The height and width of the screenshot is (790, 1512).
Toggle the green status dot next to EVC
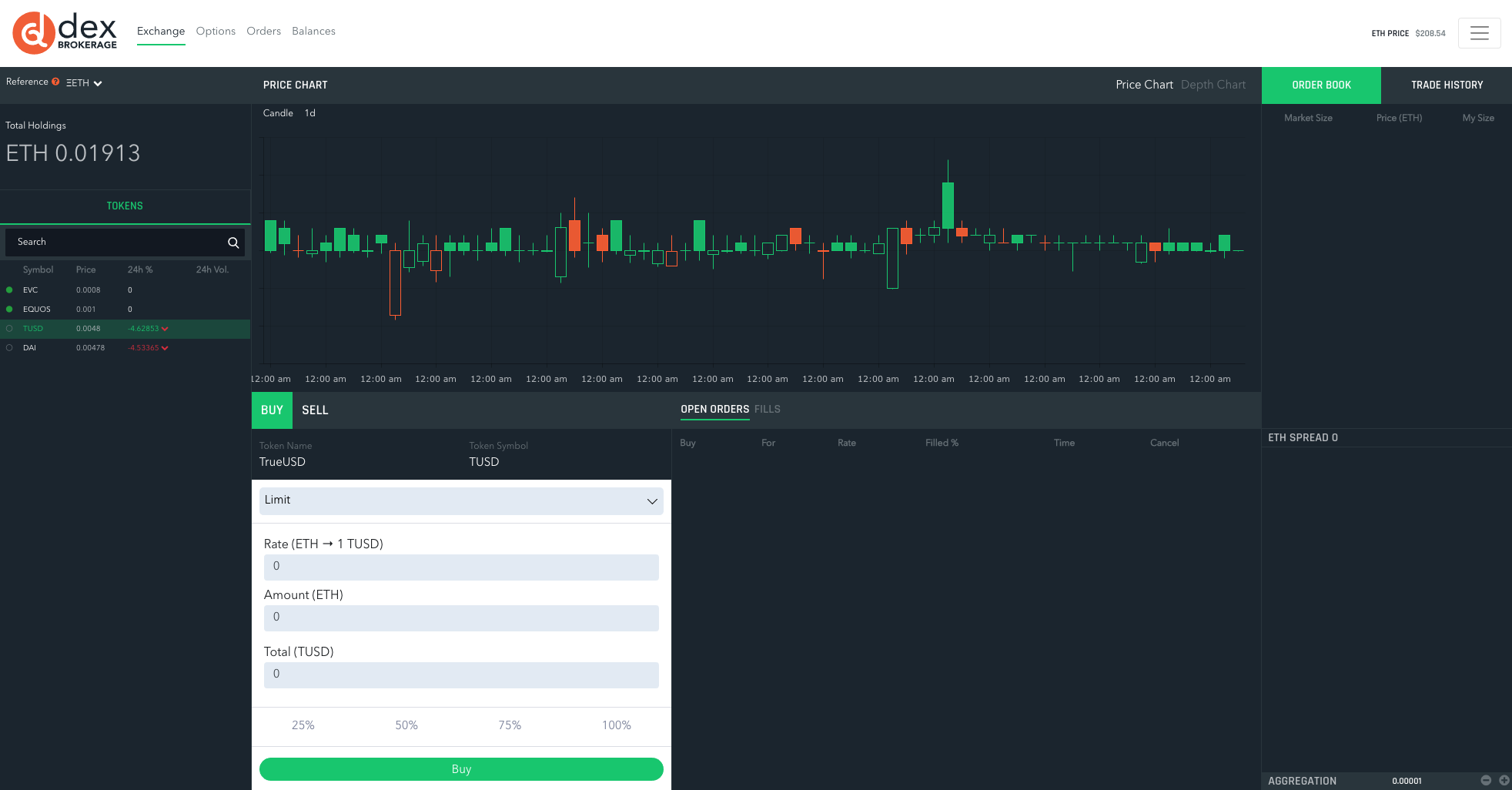pos(8,290)
